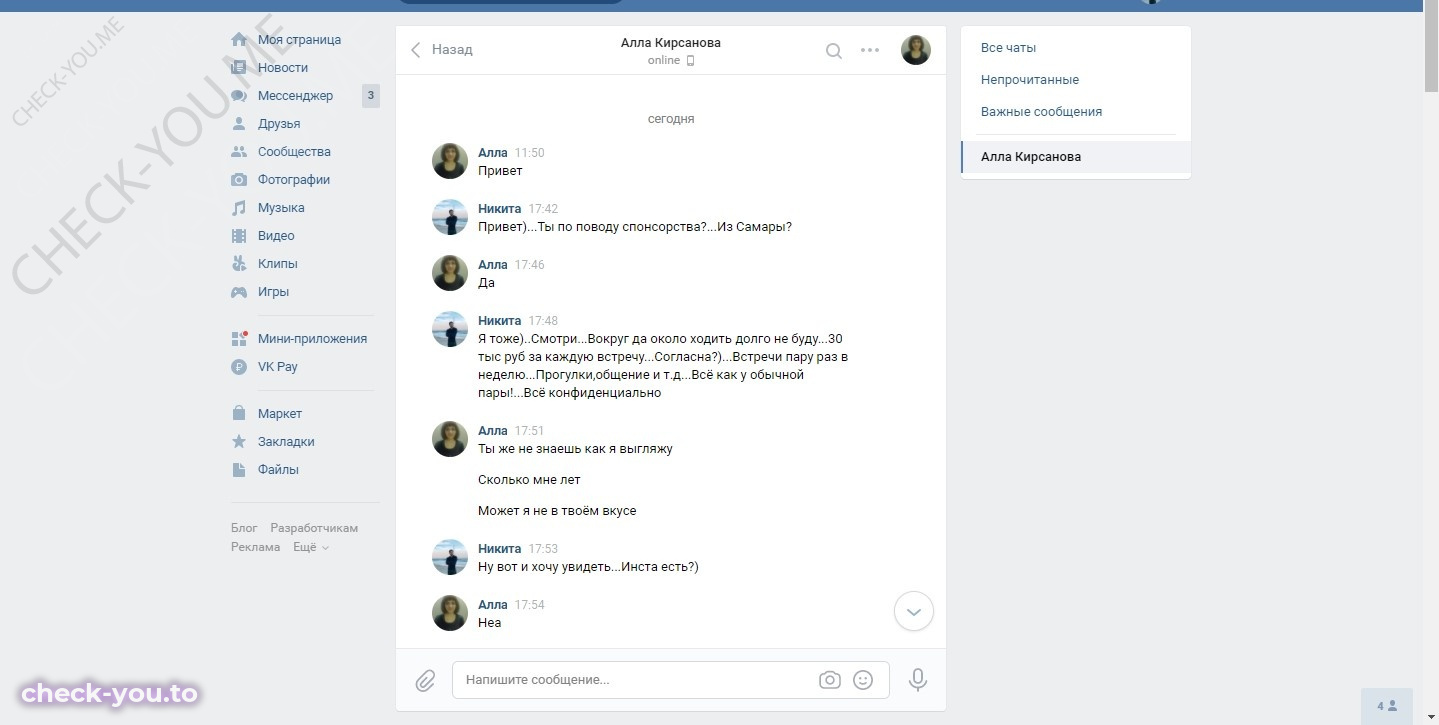This screenshot has height=725, width=1439.
Task: Go back with the Назад button
Action: point(441,50)
